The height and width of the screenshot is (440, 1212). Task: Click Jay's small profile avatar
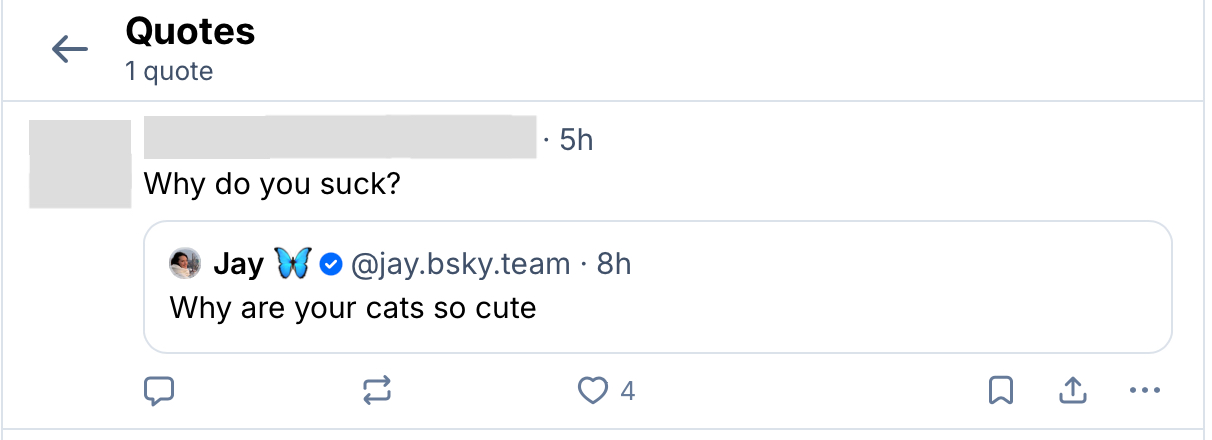[184, 264]
